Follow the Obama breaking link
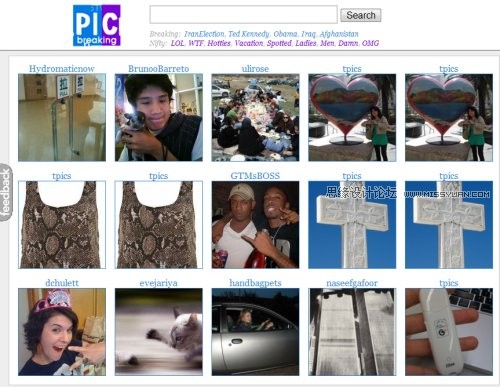Screen dimensions: 500x387 click(x=285, y=34)
